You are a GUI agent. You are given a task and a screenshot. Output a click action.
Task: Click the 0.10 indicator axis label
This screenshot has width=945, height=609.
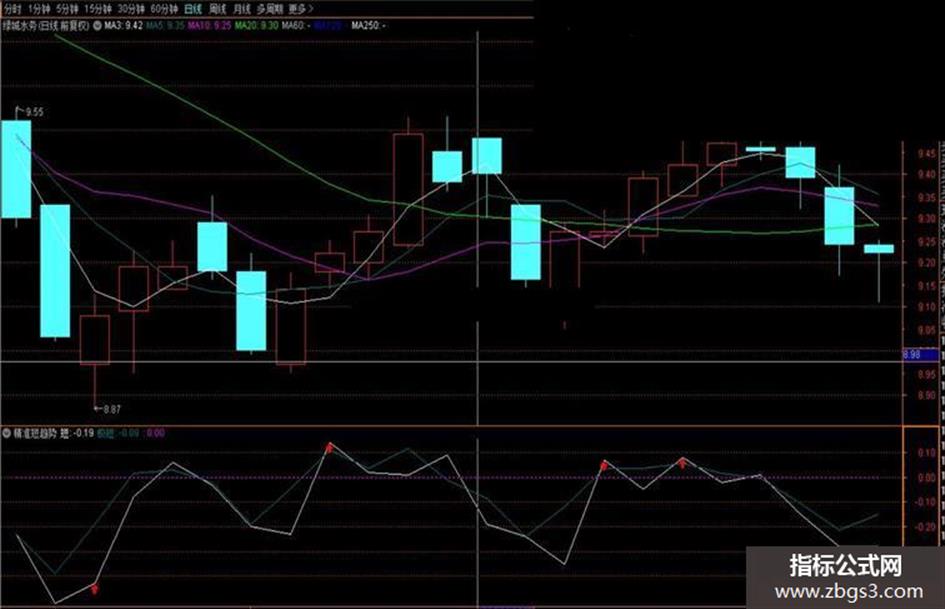(x=927, y=452)
